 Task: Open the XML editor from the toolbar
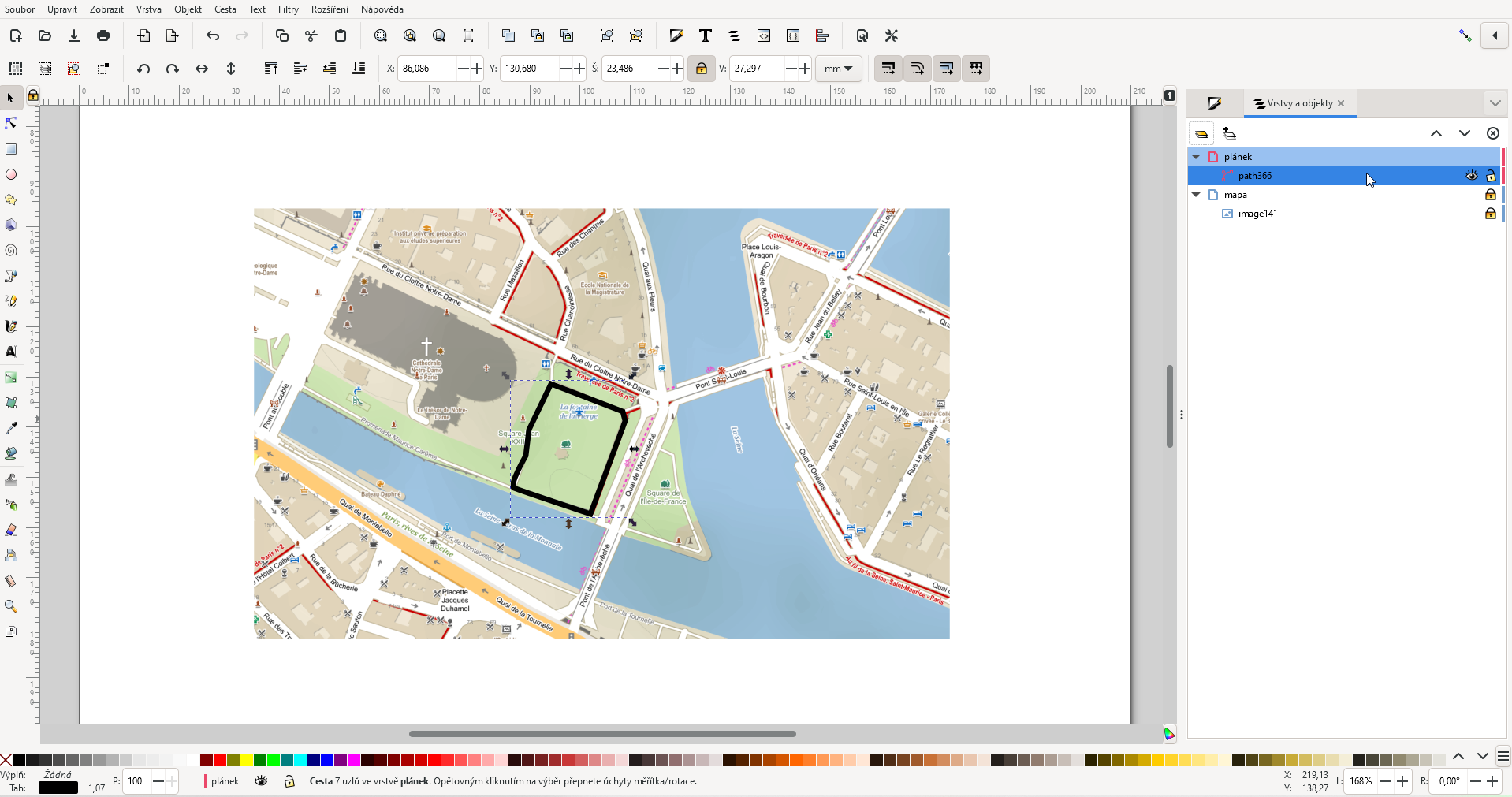click(x=764, y=35)
